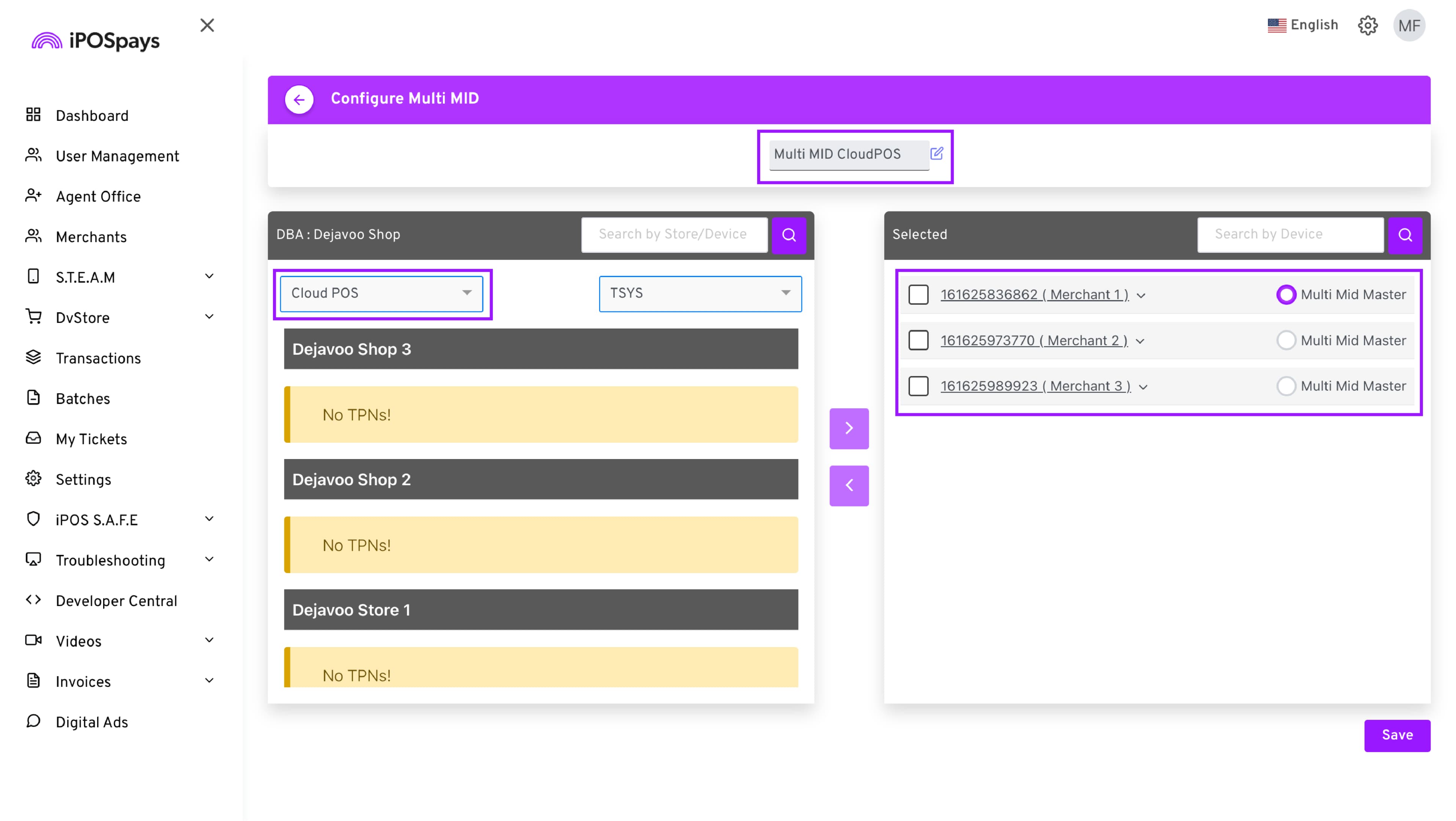Switch language via the English selector
This screenshot has height=821, width=1456.
coord(1302,25)
